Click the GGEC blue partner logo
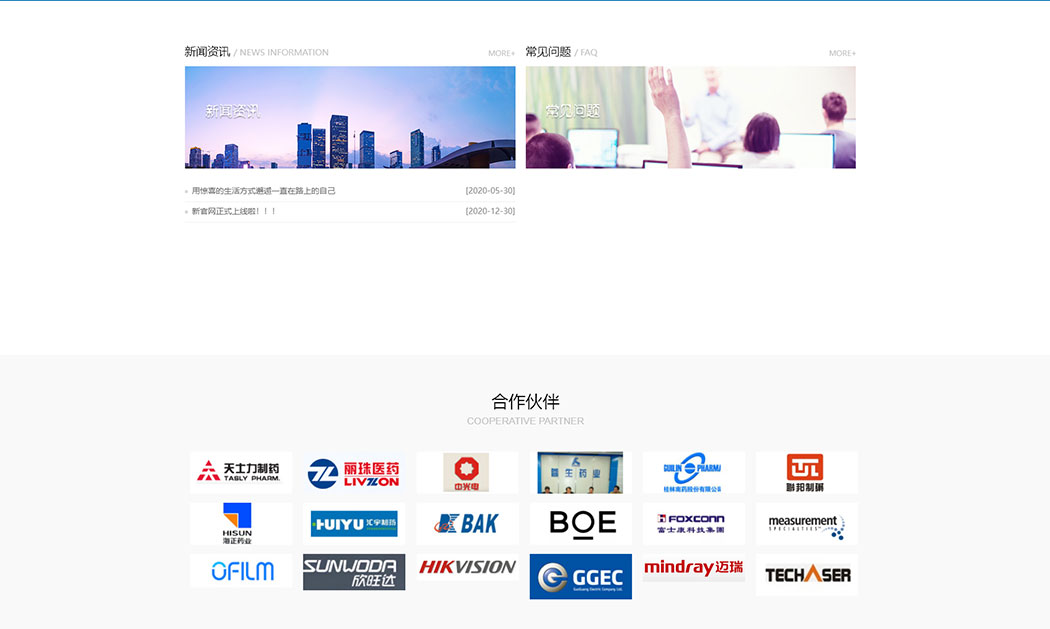This screenshot has width=1050, height=629. point(581,576)
